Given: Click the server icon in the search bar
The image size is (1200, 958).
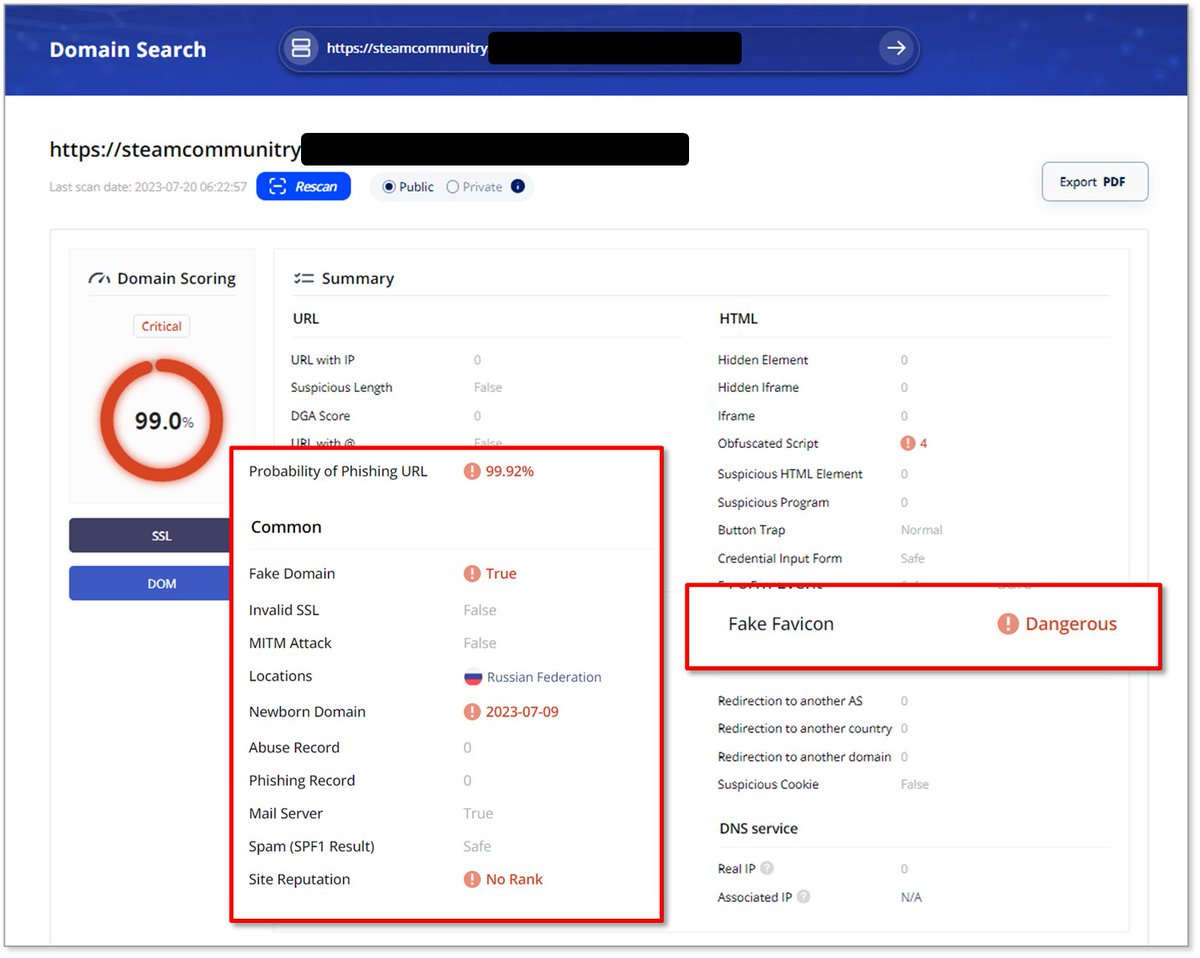Looking at the screenshot, I should tap(301, 48).
